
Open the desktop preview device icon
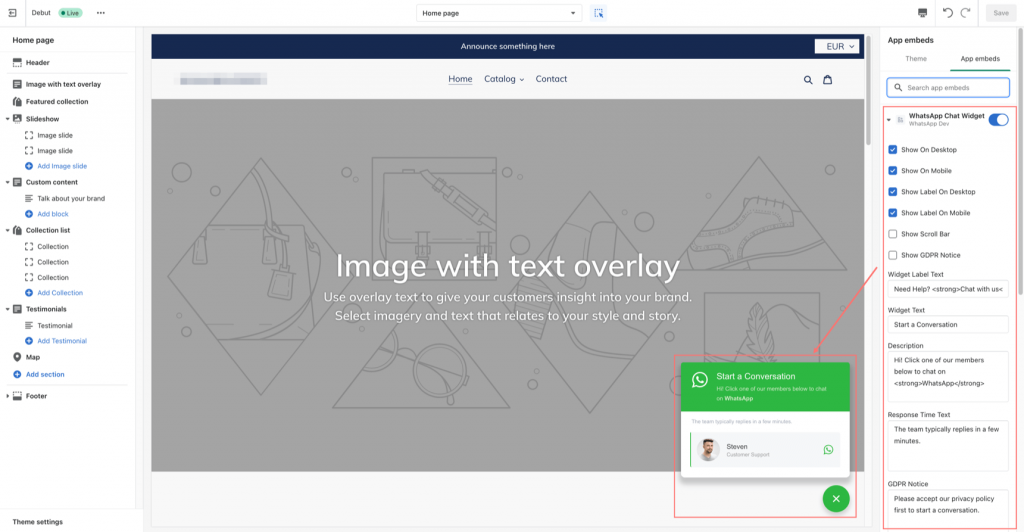(x=922, y=13)
